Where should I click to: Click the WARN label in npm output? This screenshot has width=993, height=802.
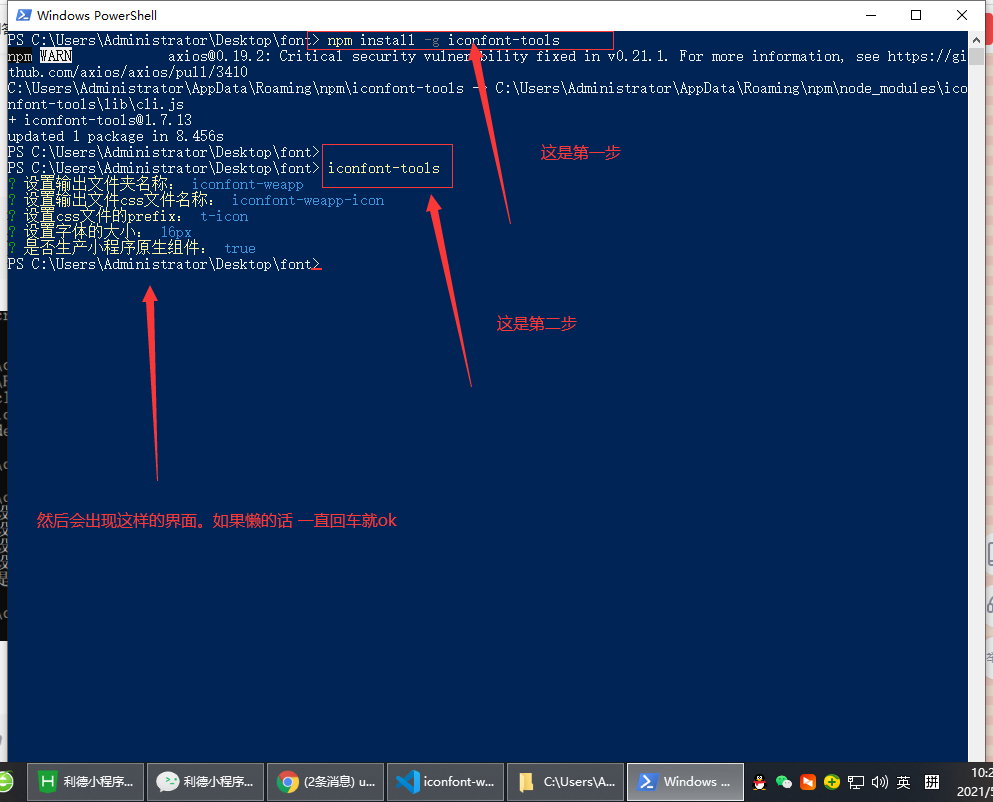(x=56, y=56)
